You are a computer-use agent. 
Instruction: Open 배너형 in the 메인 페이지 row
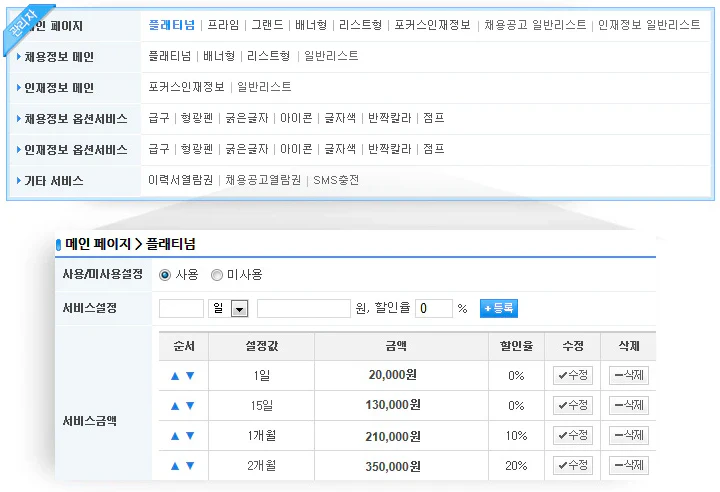pyautogui.click(x=311, y=25)
